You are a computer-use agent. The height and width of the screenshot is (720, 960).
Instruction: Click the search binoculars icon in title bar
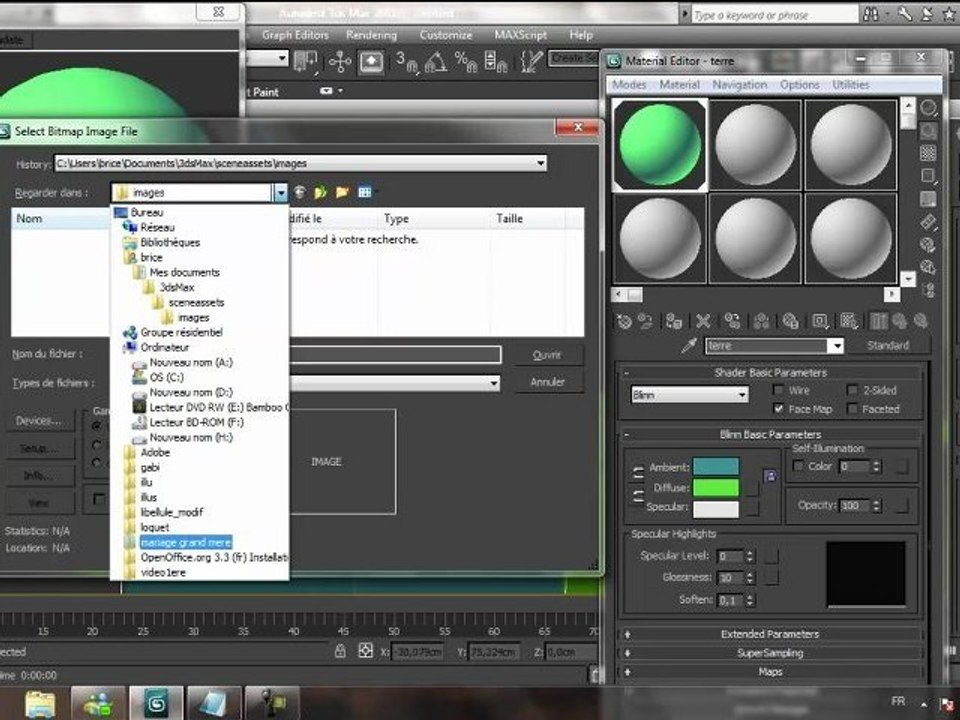tap(871, 15)
